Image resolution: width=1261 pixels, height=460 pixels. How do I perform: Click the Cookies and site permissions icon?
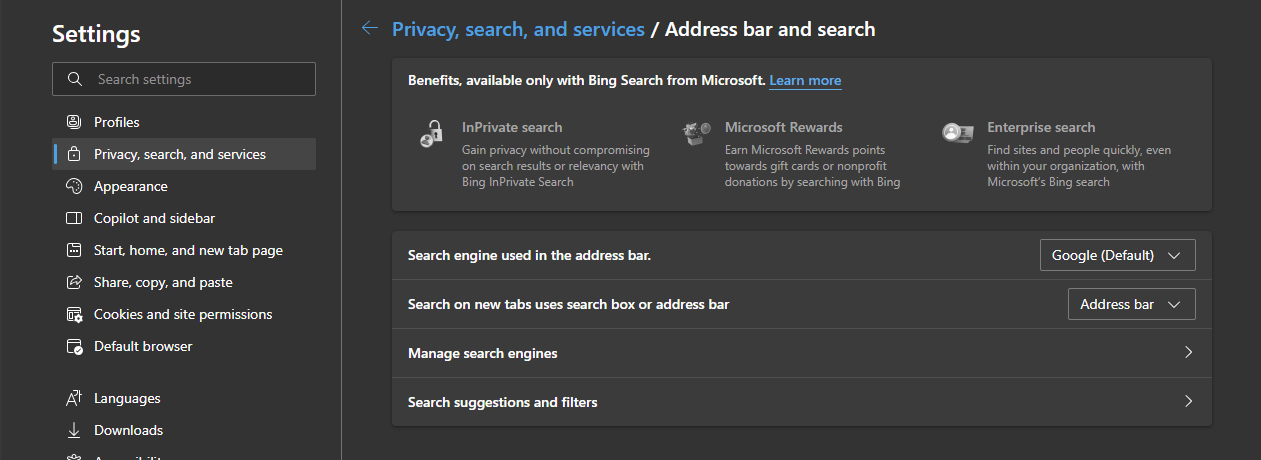point(74,314)
